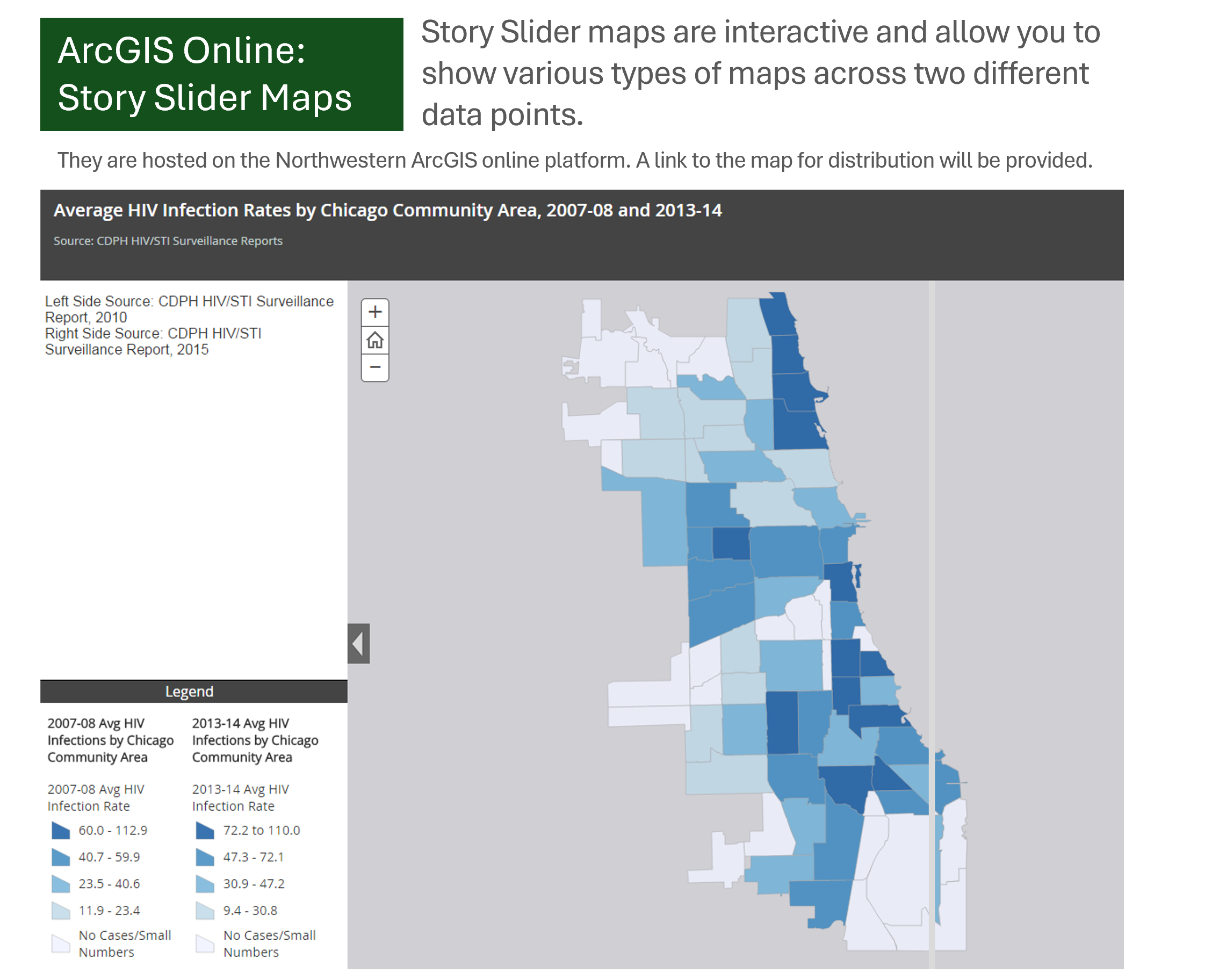Click '2013-14 Avg HIV Infection Rate' label

coord(240,797)
